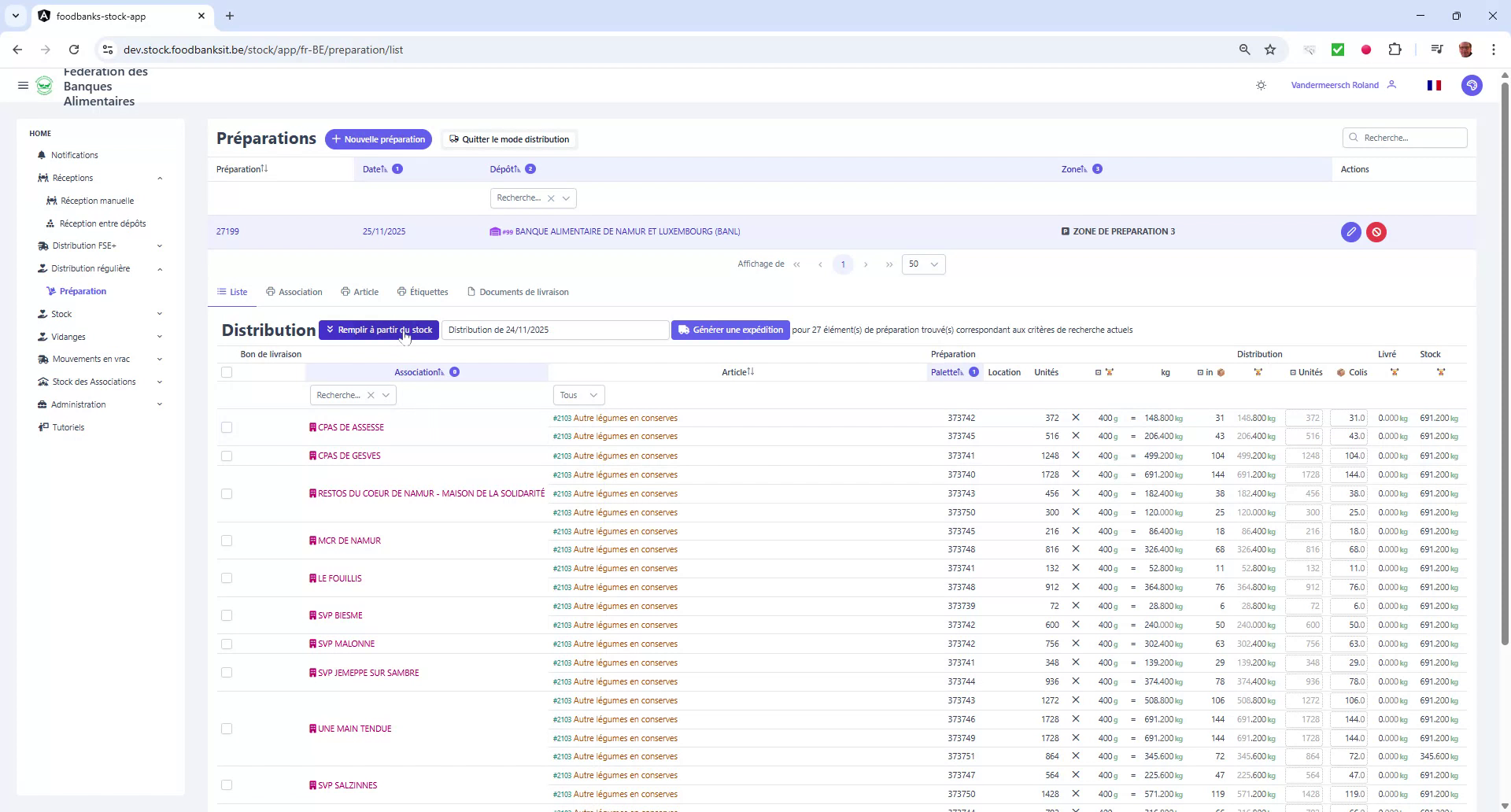Image resolution: width=1511 pixels, height=812 pixels.
Task: Switch to the Association tab
Action: pyautogui.click(x=300, y=292)
